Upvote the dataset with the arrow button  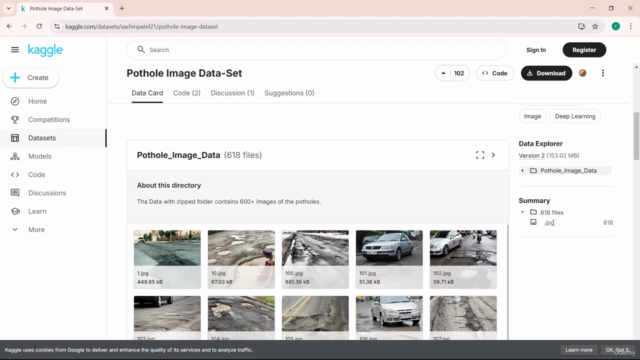point(443,73)
